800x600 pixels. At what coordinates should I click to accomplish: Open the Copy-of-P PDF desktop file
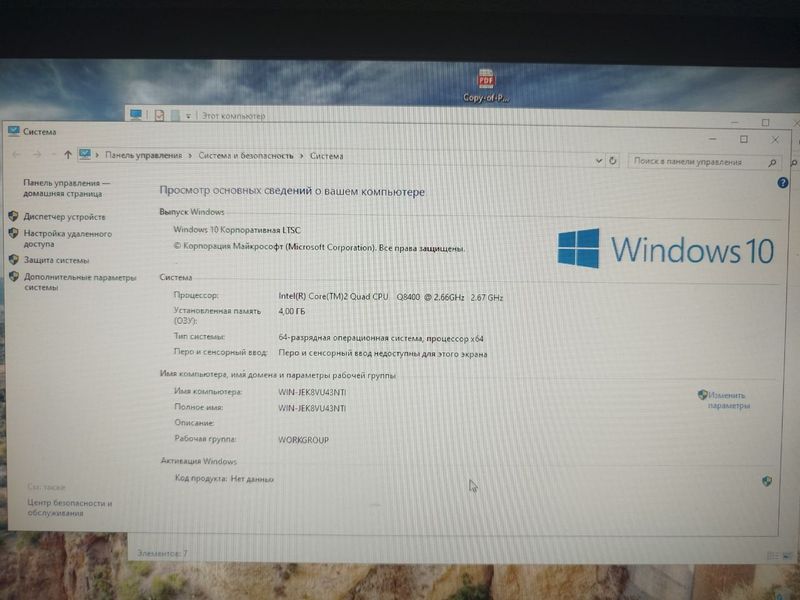[486, 86]
